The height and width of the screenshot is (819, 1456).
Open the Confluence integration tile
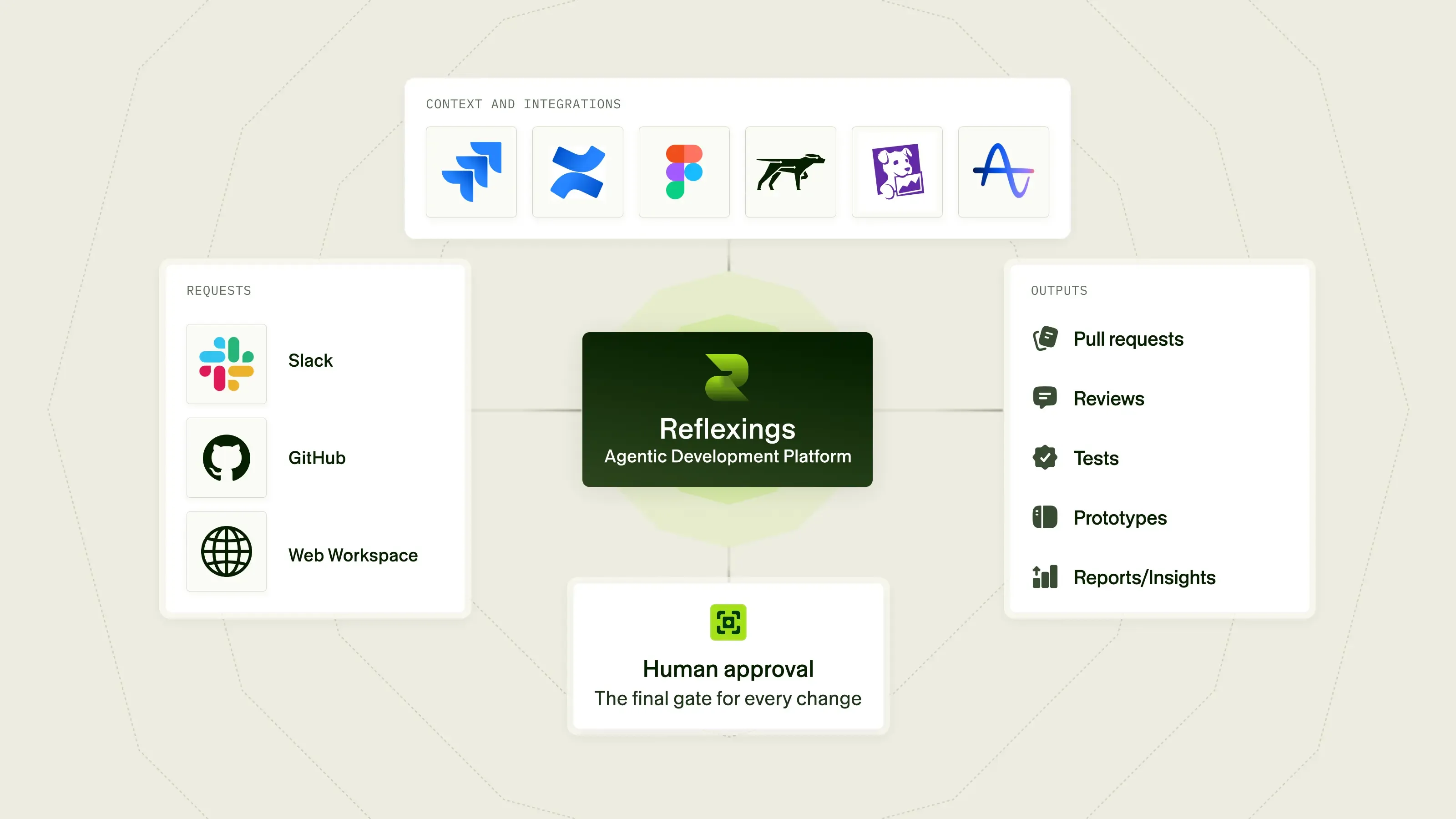[578, 172]
